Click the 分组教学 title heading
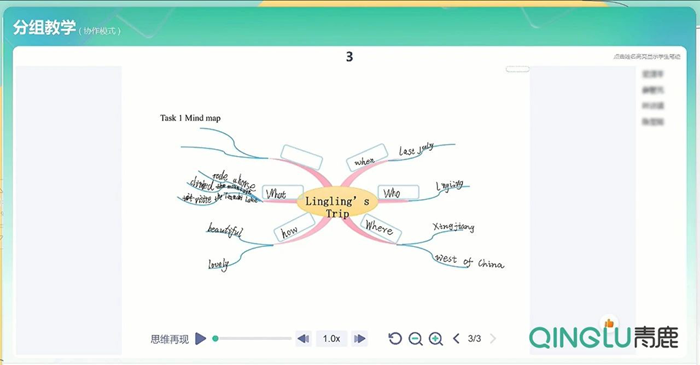700x365 pixels. tap(44, 28)
